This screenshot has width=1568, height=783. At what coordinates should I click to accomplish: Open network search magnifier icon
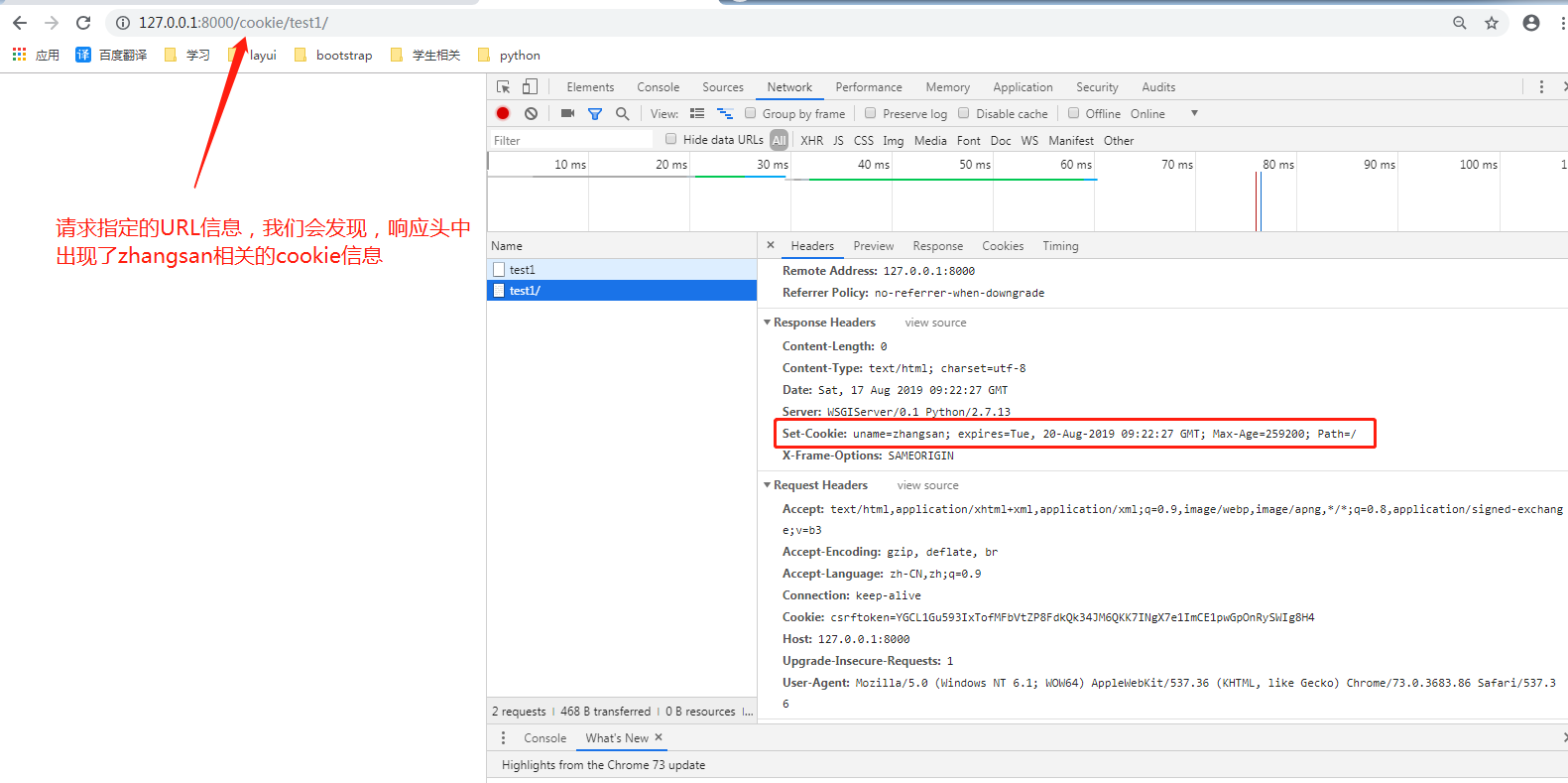[x=622, y=113]
